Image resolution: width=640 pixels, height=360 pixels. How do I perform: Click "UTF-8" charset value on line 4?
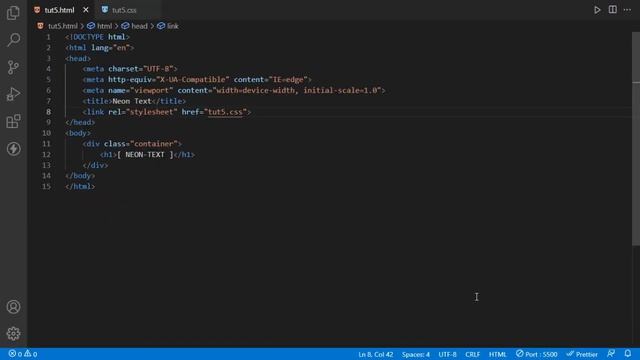tap(158, 69)
